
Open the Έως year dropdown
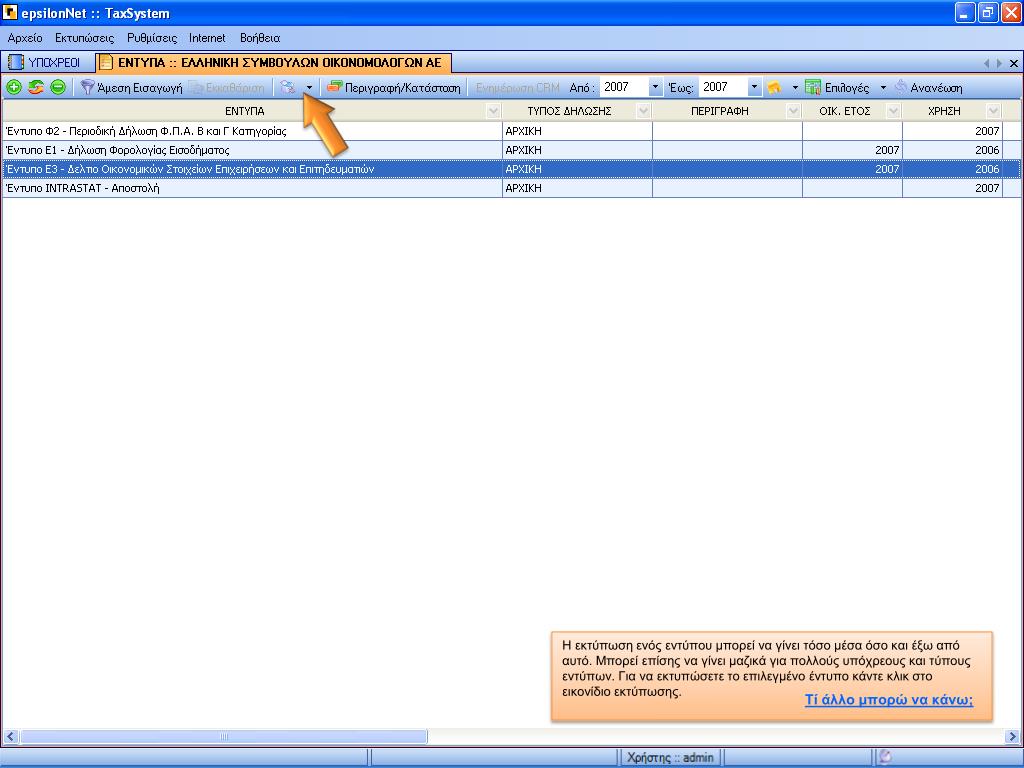(x=755, y=87)
